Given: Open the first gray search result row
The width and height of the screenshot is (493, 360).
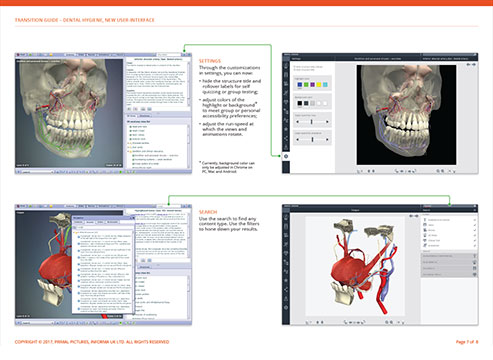Looking at the screenshot, I should tap(450, 256).
